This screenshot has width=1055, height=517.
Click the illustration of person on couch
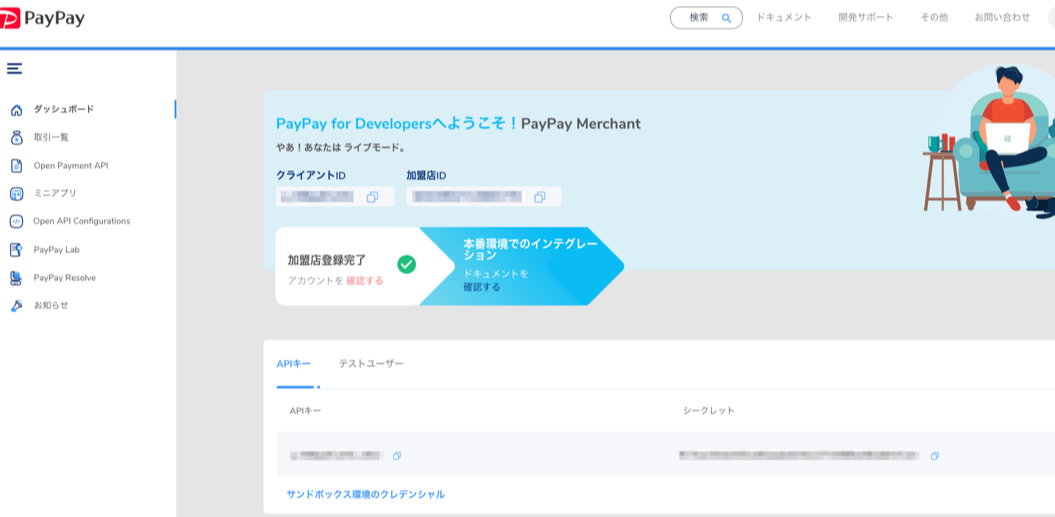(x=989, y=140)
